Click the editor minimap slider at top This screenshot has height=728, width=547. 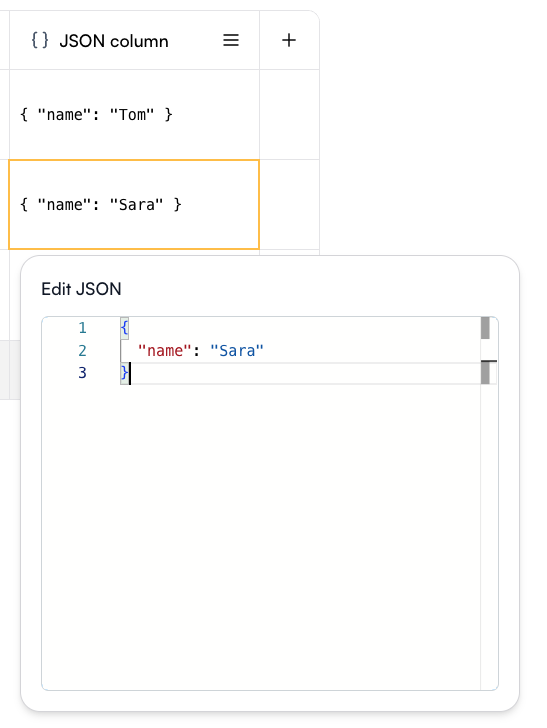pyautogui.click(x=485, y=328)
